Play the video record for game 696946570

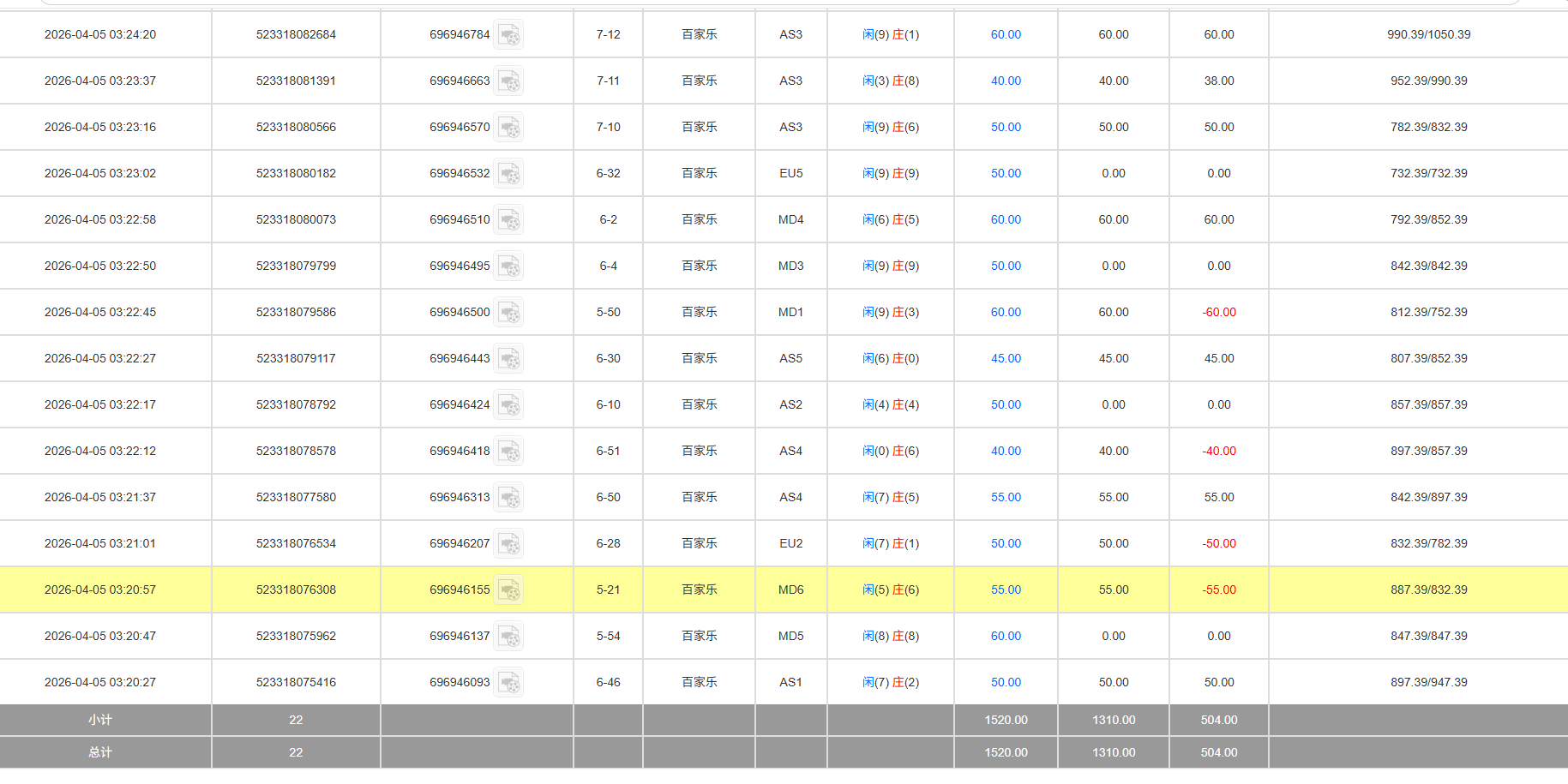click(x=509, y=128)
